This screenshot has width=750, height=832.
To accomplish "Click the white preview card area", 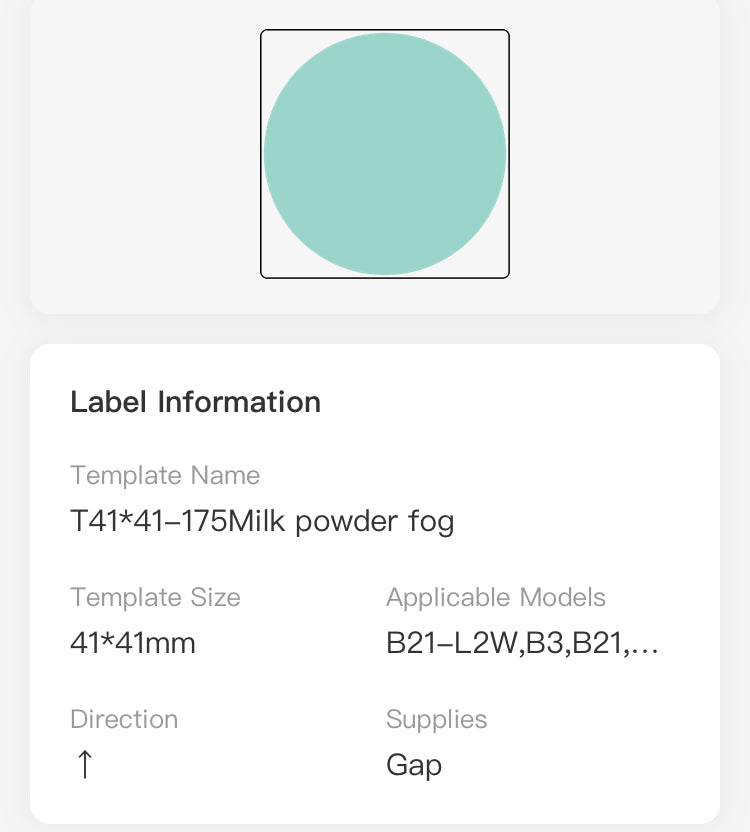I will 140,153.
